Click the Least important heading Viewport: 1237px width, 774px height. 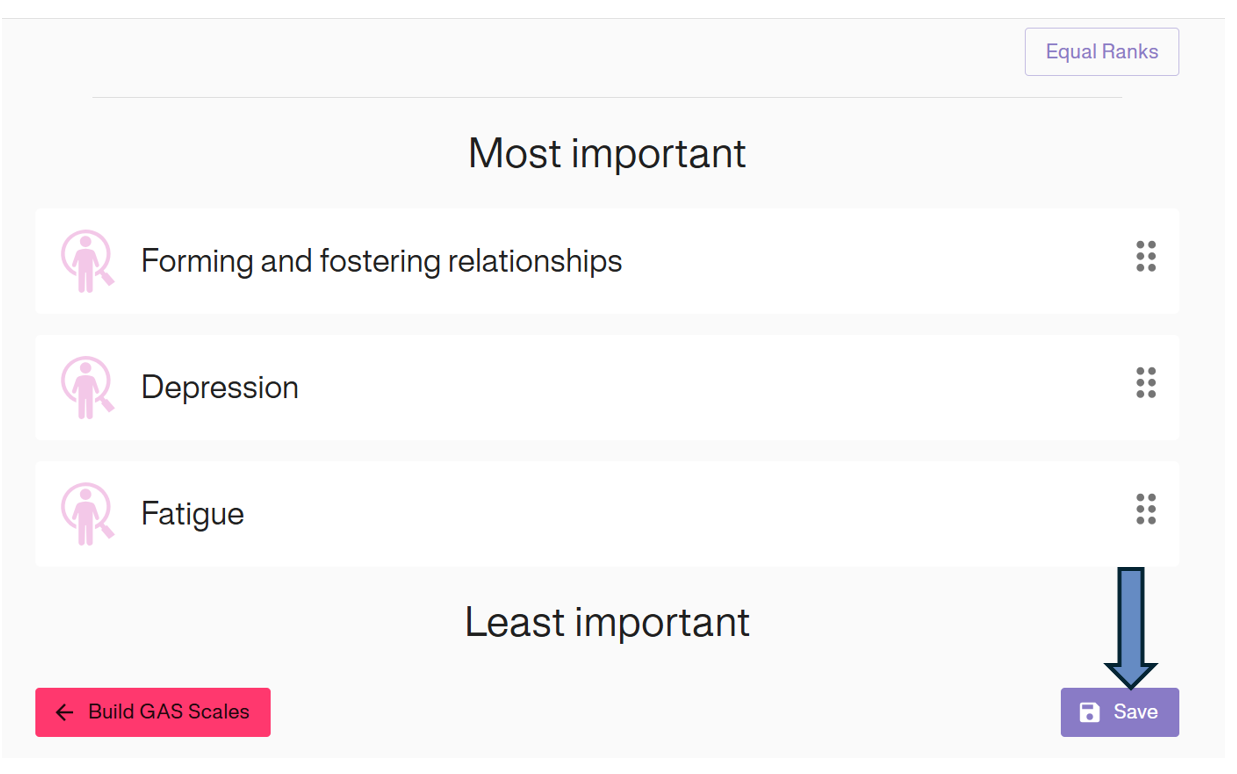(x=607, y=622)
